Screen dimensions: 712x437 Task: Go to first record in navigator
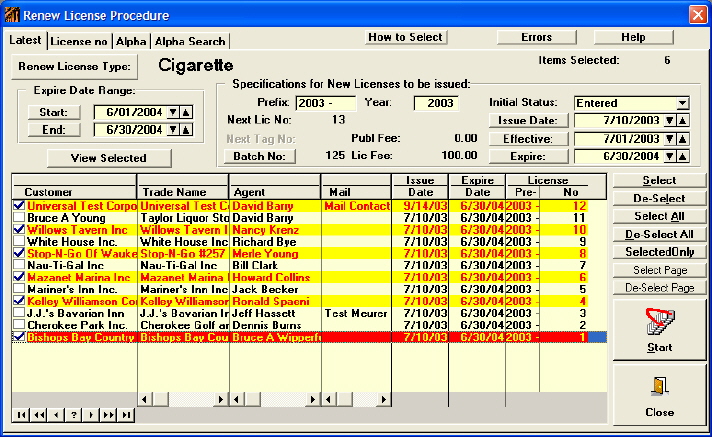click(x=19, y=414)
